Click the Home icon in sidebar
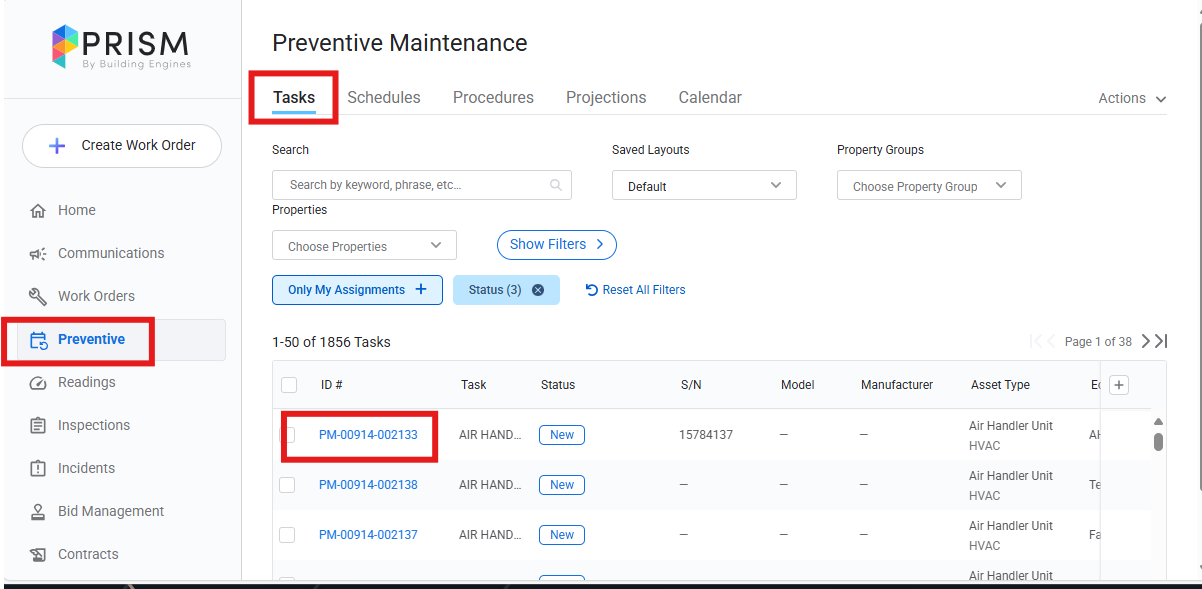Screen dimensions: 1202x589 (x=38, y=211)
